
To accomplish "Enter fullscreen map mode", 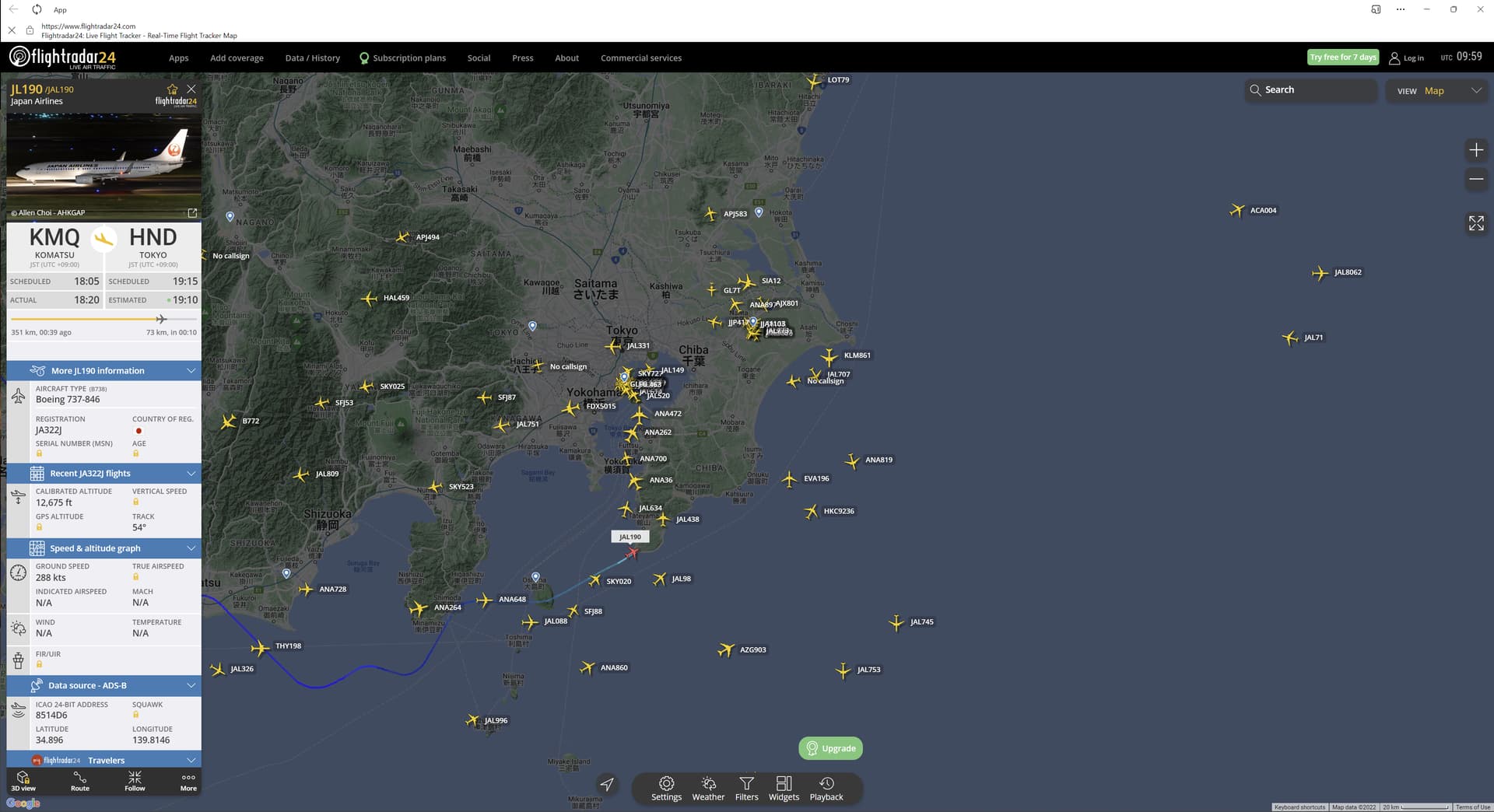I will (1476, 223).
